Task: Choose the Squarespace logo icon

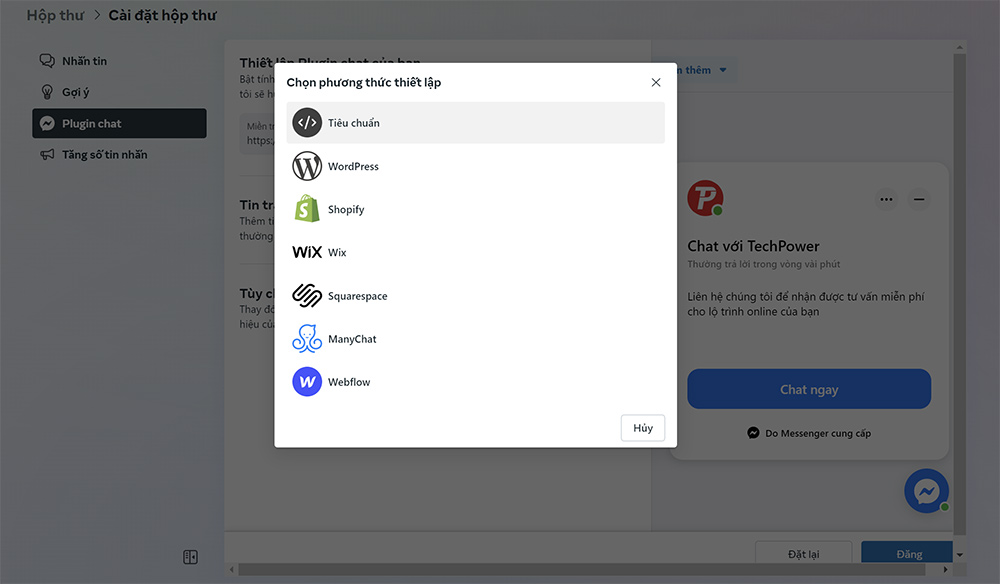Action: pyautogui.click(x=307, y=296)
